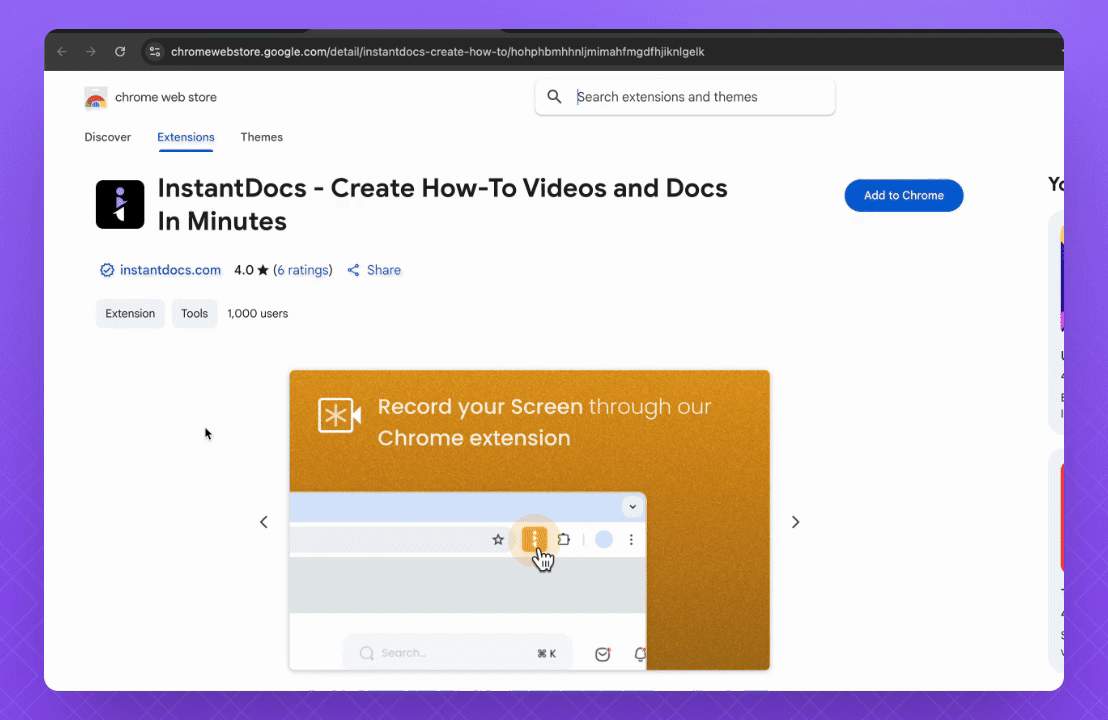Show next screenshot with right chevron

click(x=796, y=522)
